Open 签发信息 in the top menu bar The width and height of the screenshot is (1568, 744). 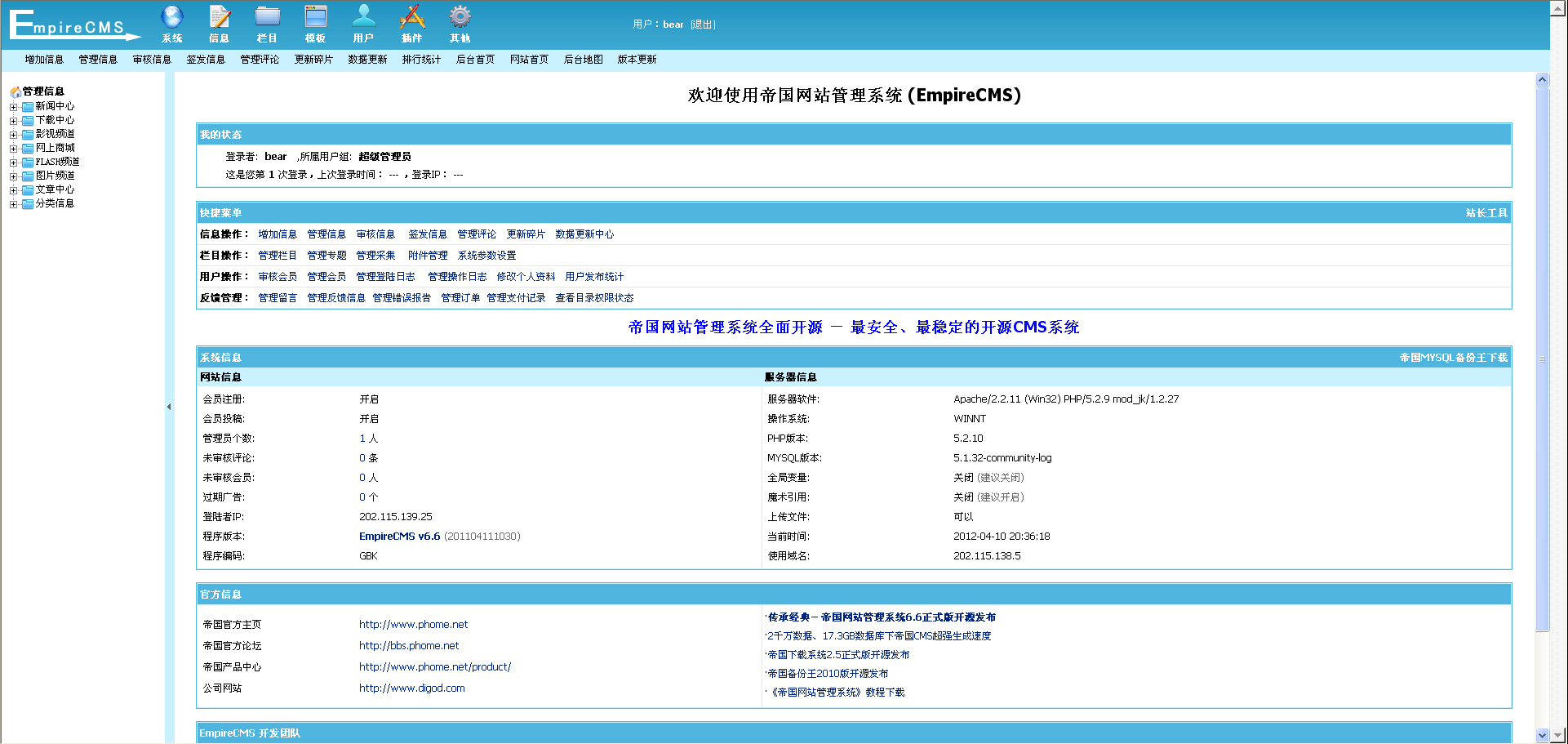pyautogui.click(x=206, y=60)
